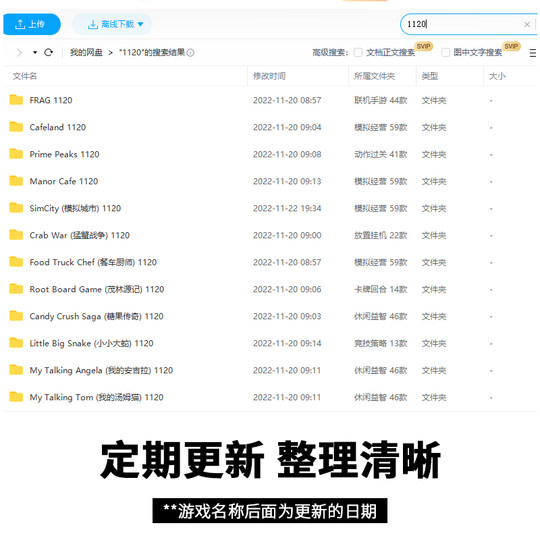The width and height of the screenshot is (540, 540).
Task: Click the "1120"的搜索结果 breadcrumb text
Action: tap(152, 52)
